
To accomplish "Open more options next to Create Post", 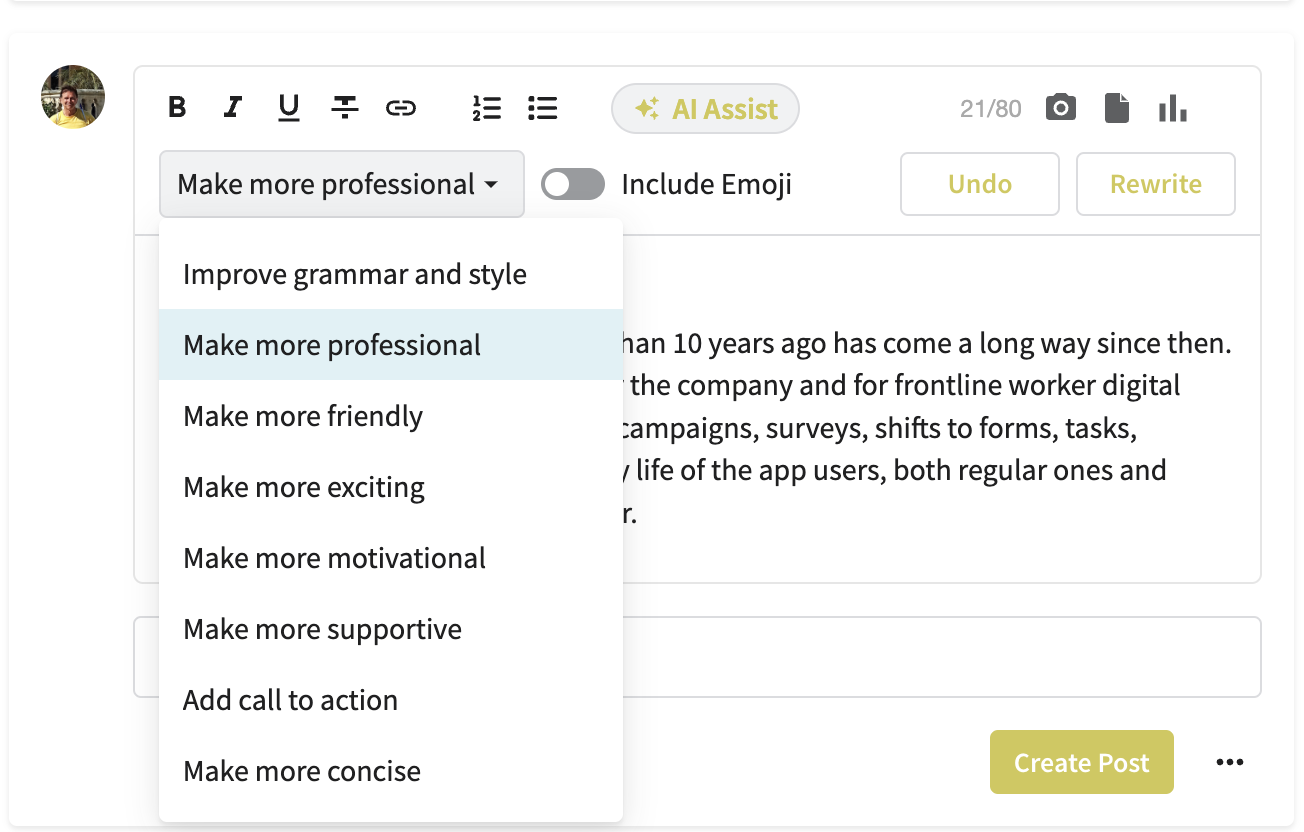I will tap(1229, 763).
